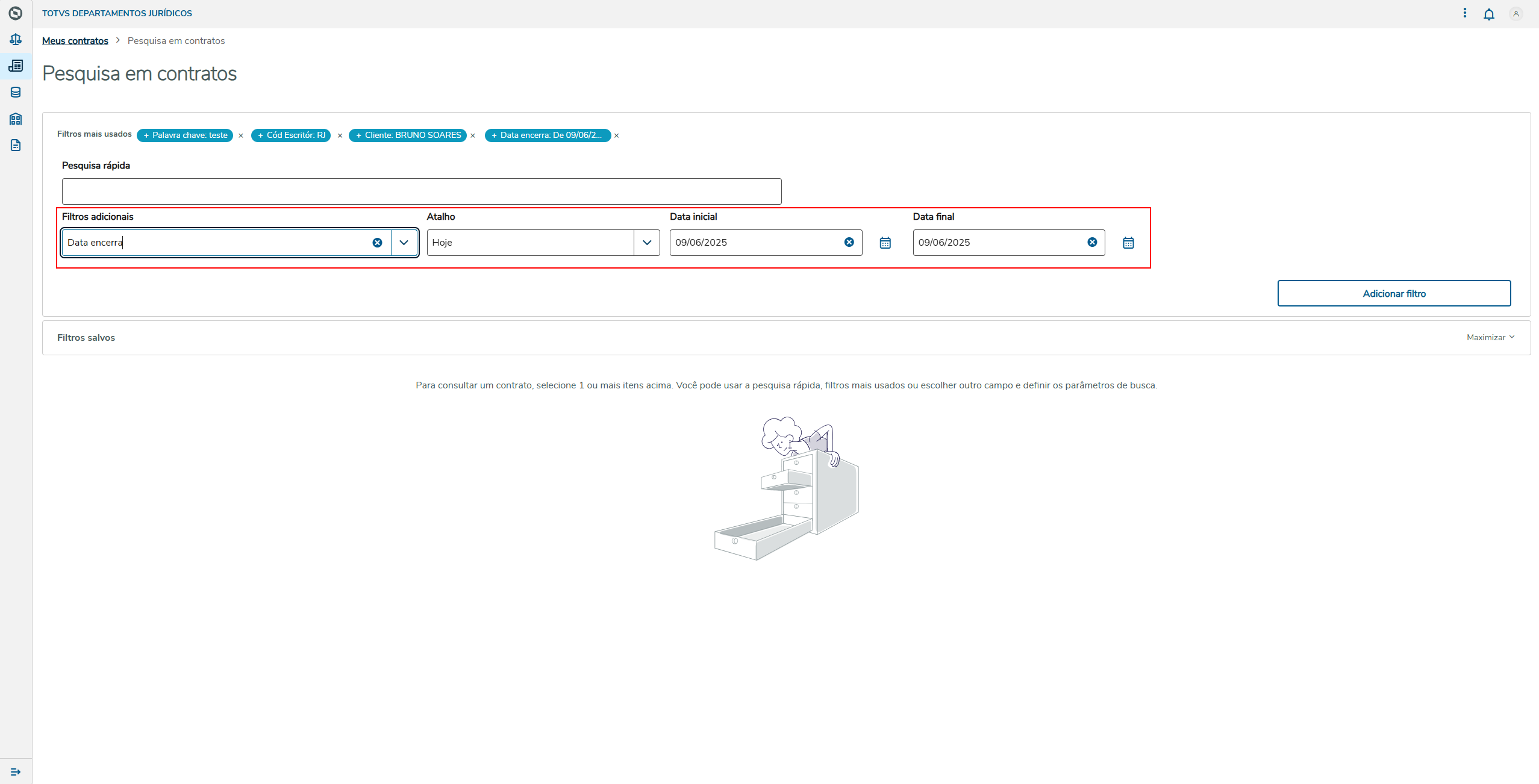Click the Pesquisa rápida input field
1539x784 pixels.
click(422, 191)
